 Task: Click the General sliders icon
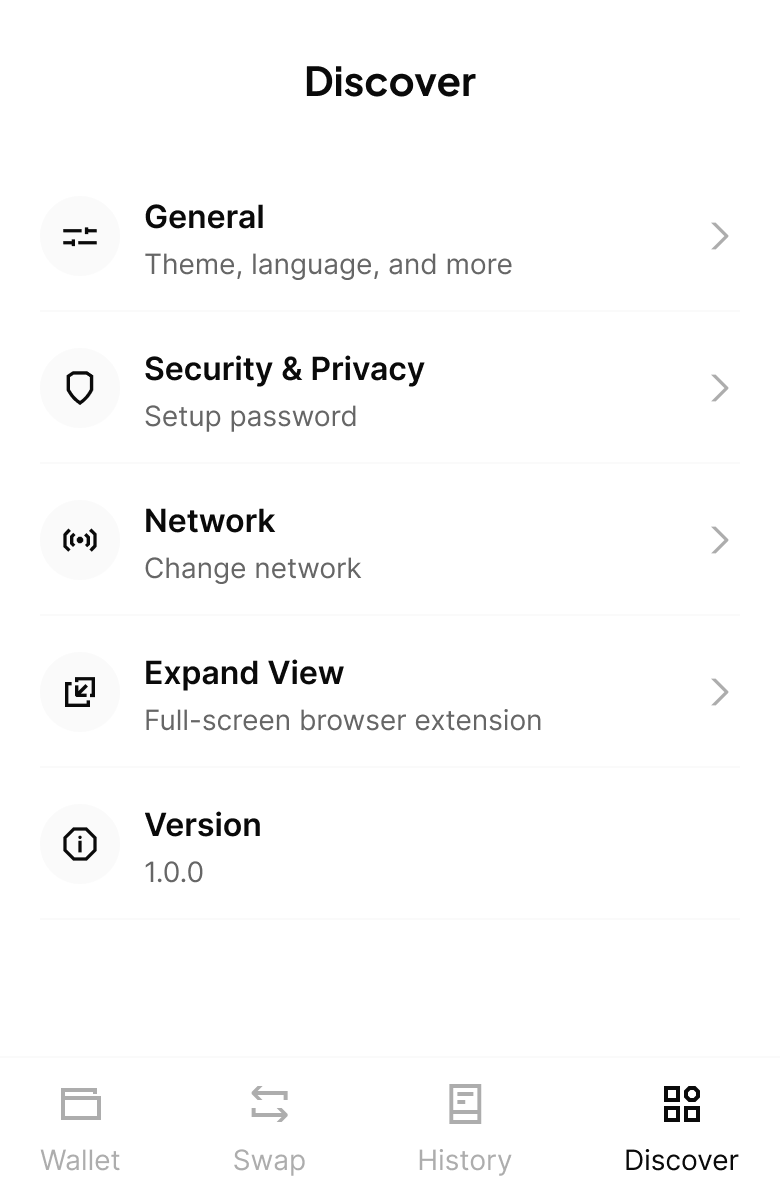click(x=80, y=236)
